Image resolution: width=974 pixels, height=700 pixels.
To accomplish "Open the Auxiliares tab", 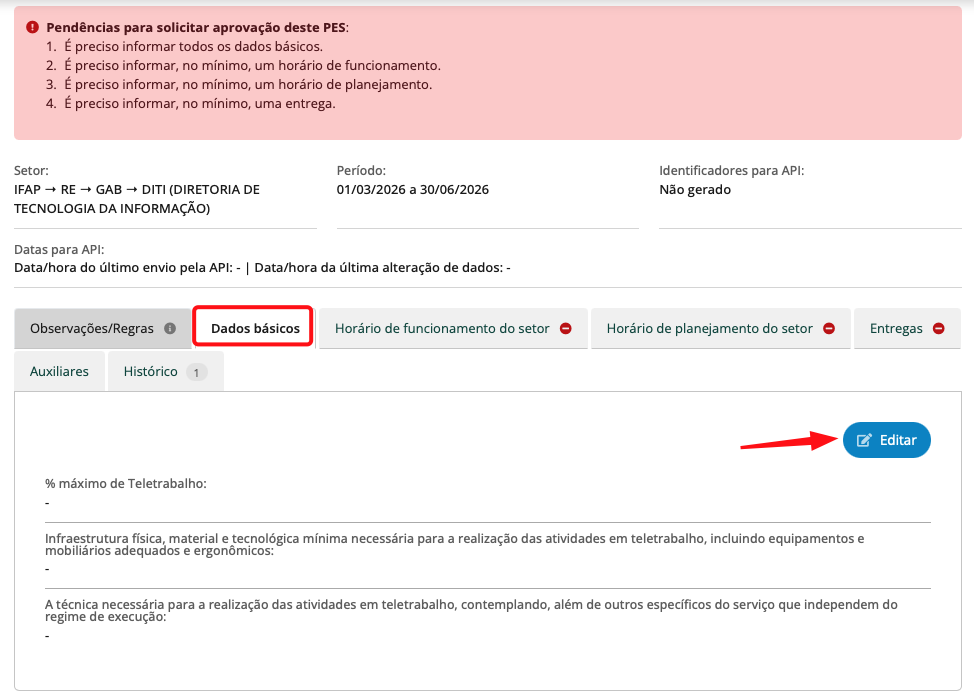I will (x=59, y=371).
